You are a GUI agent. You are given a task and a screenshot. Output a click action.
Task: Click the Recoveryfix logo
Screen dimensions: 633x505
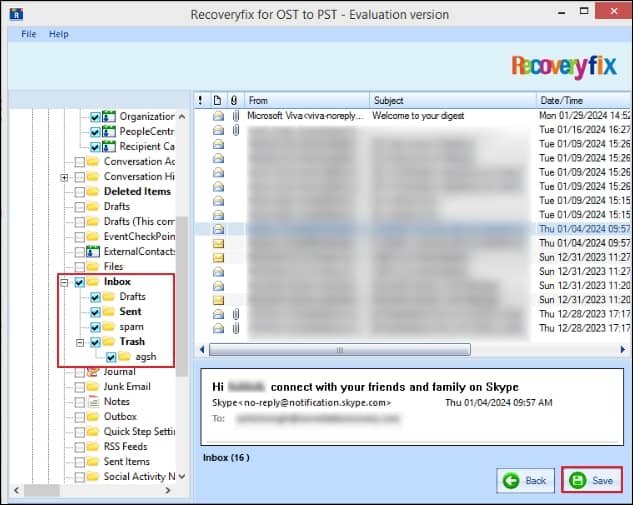(x=564, y=66)
